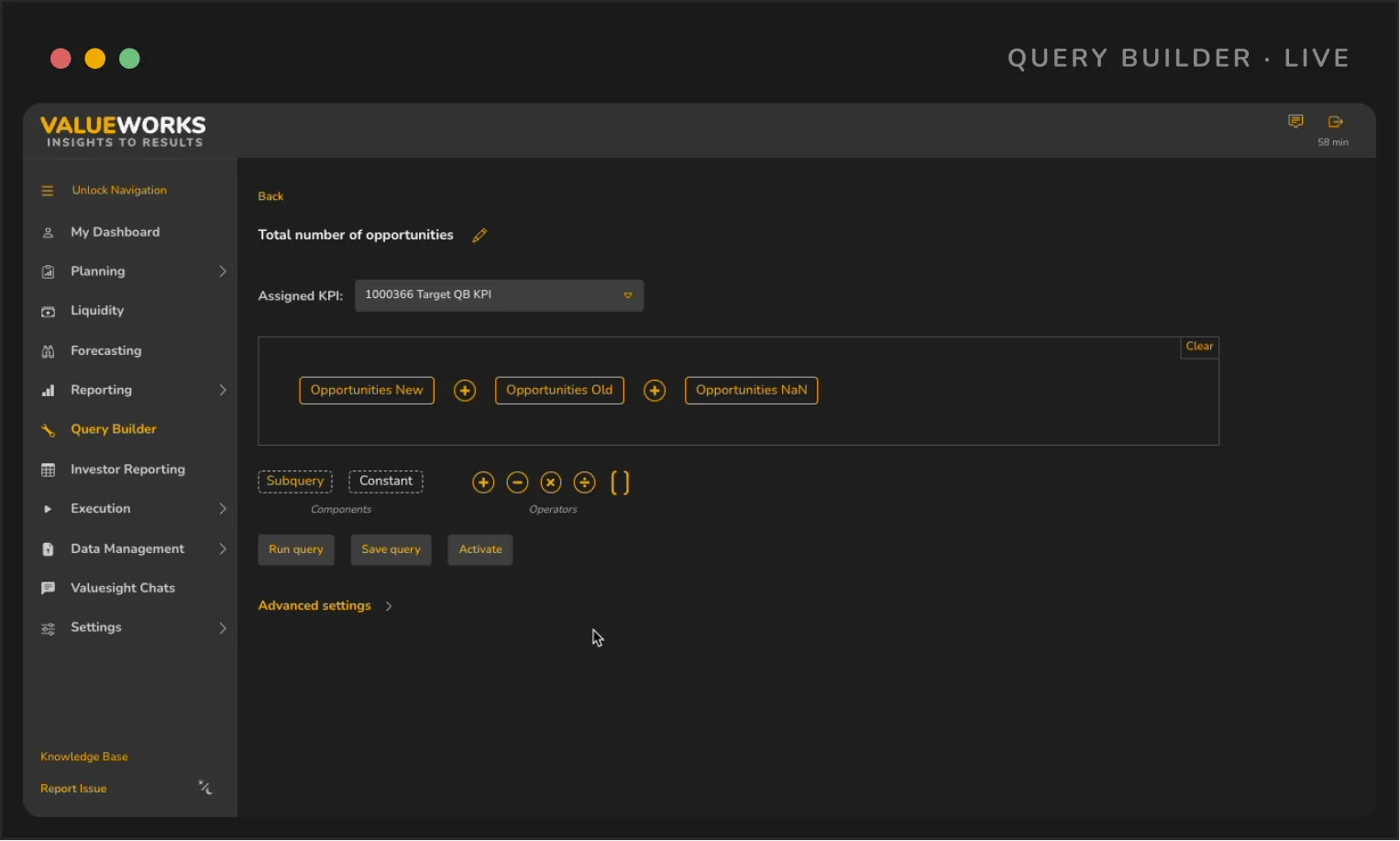Click the Yellow macOS minimize dot
1400x841 pixels.
point(95,59)
